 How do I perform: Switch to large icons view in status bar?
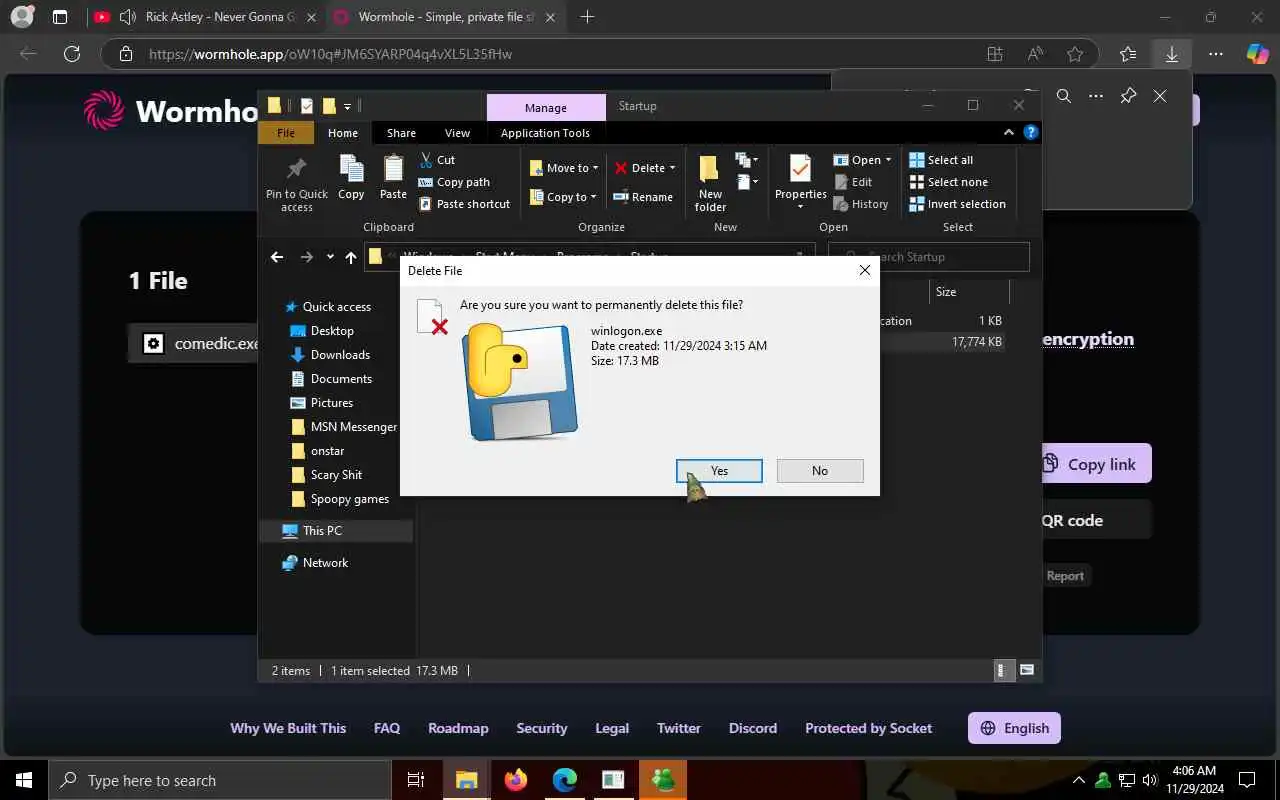point(1026,670)
